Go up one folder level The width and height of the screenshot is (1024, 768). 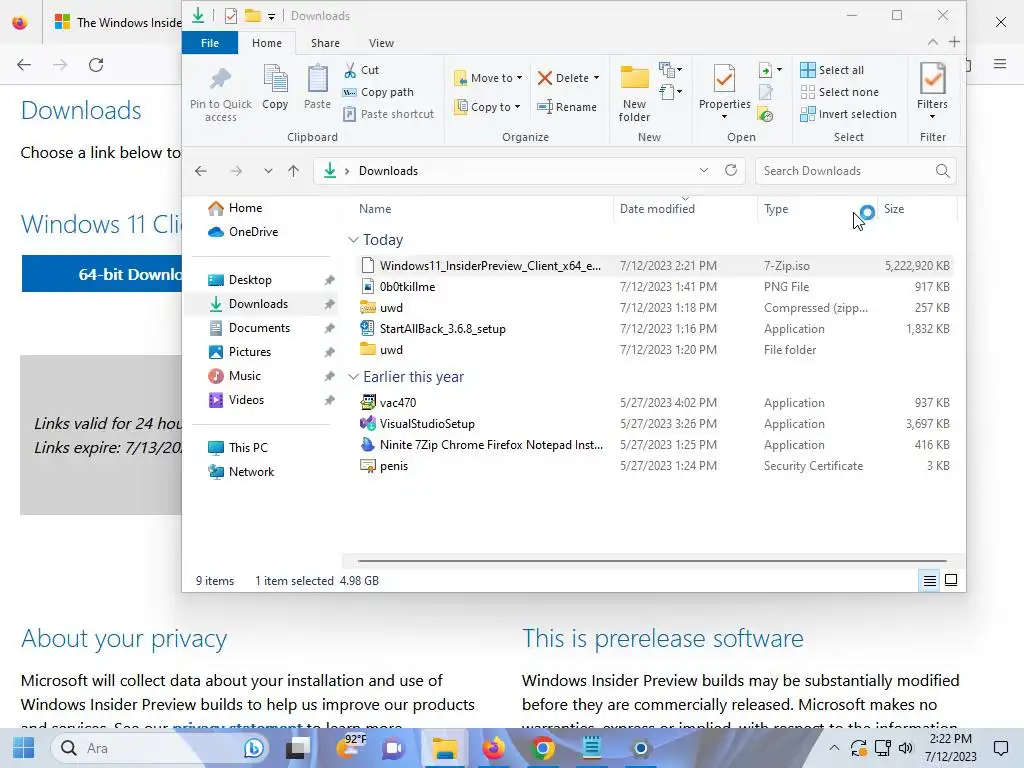(x=293, y=171)
